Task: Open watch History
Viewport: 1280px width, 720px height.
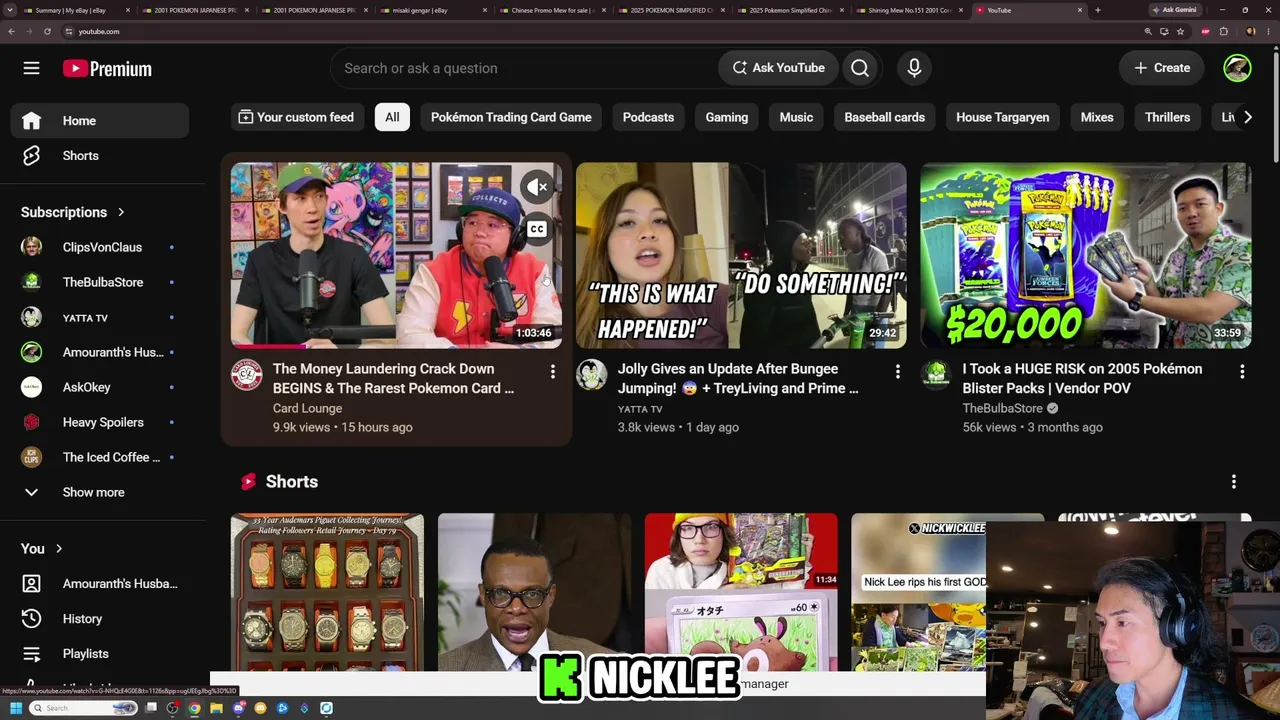Action: pyautogui.click(x=100, y=619)
